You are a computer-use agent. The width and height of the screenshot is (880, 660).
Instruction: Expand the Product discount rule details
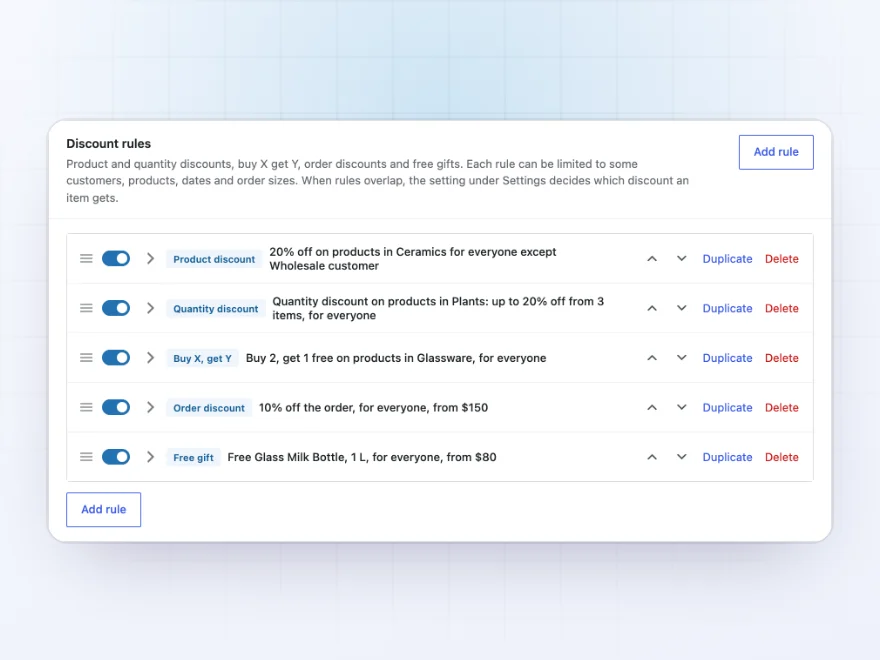pyautogui.click(x=150, y=259)
